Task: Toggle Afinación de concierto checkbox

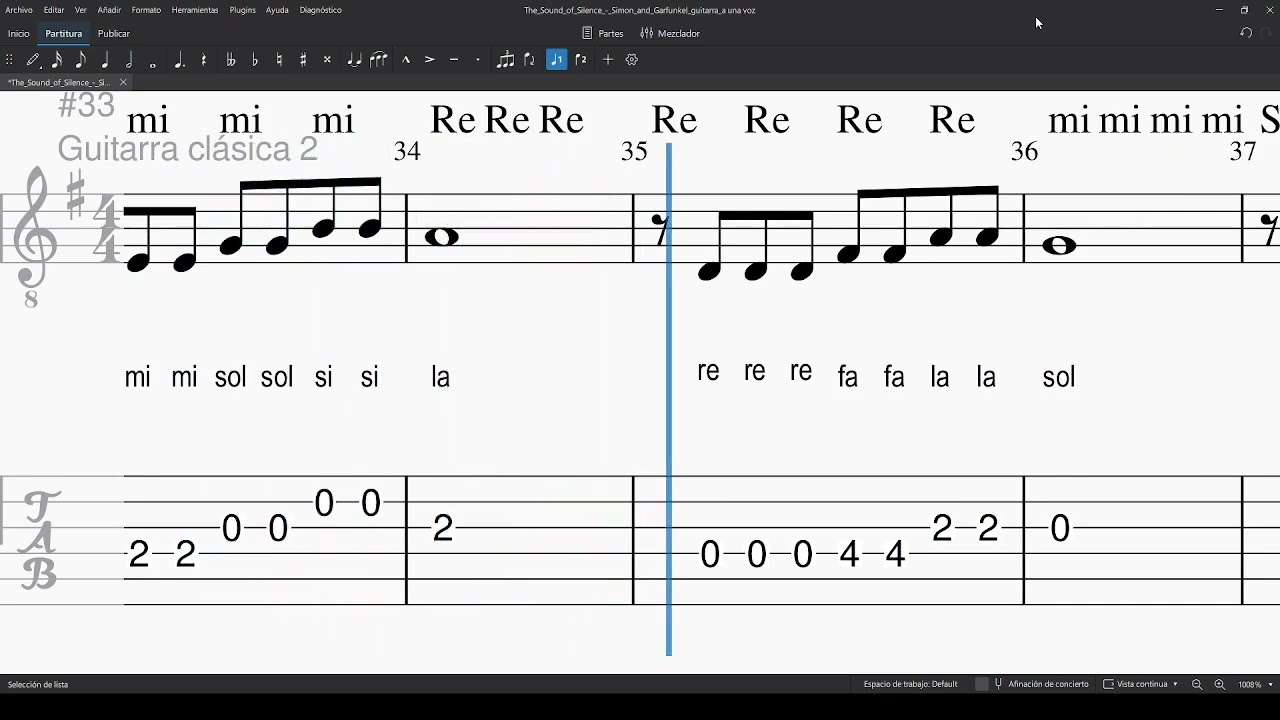Action: click(x=982, y=684)
